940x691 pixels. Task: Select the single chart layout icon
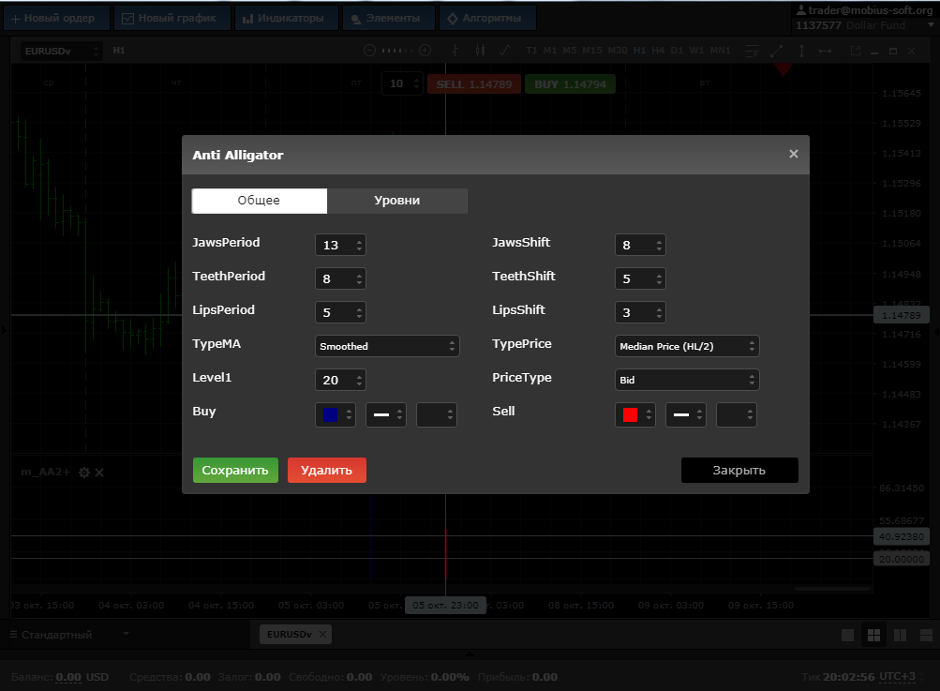coord(848,635)
